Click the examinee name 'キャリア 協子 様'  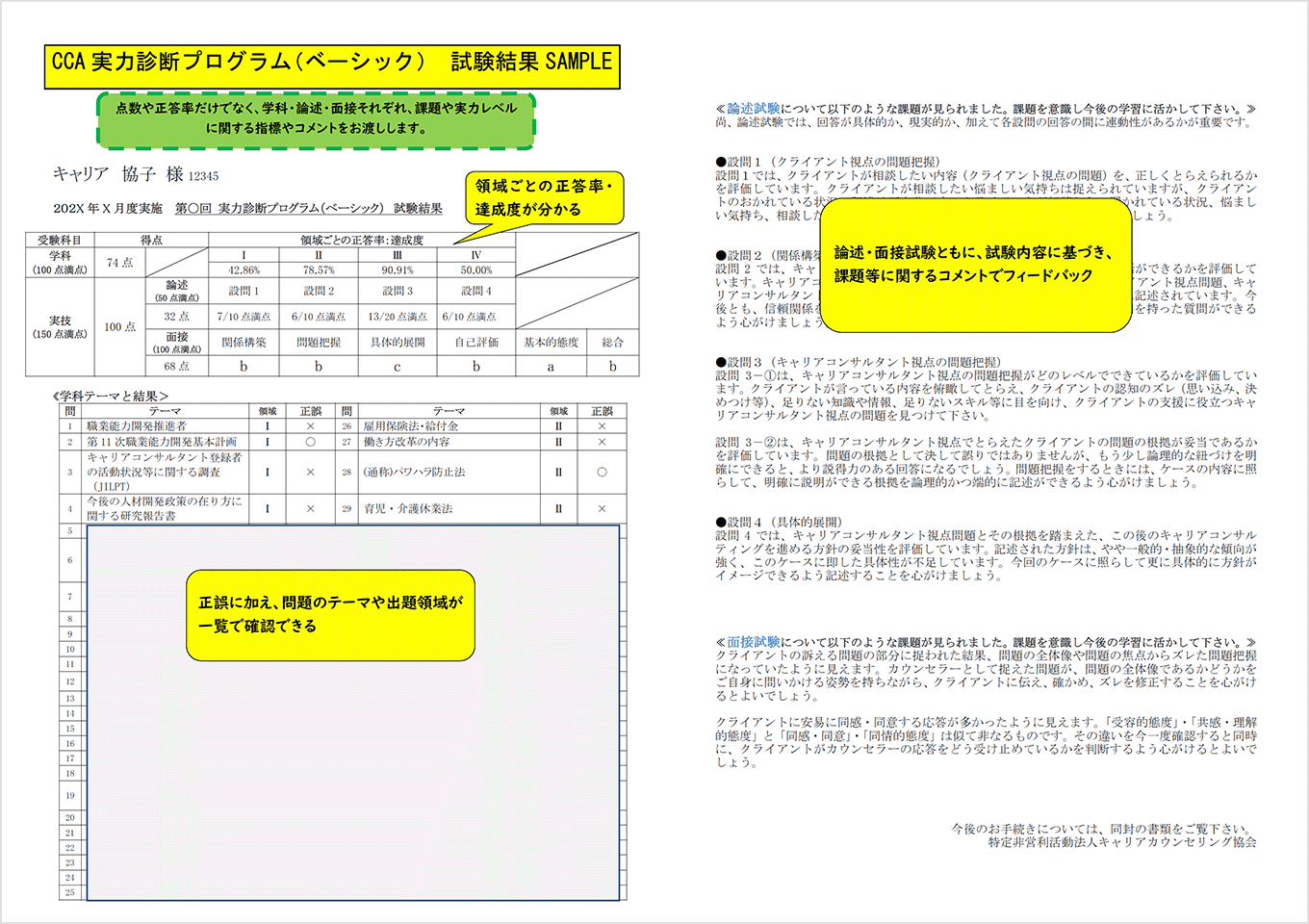coord(117,174)
